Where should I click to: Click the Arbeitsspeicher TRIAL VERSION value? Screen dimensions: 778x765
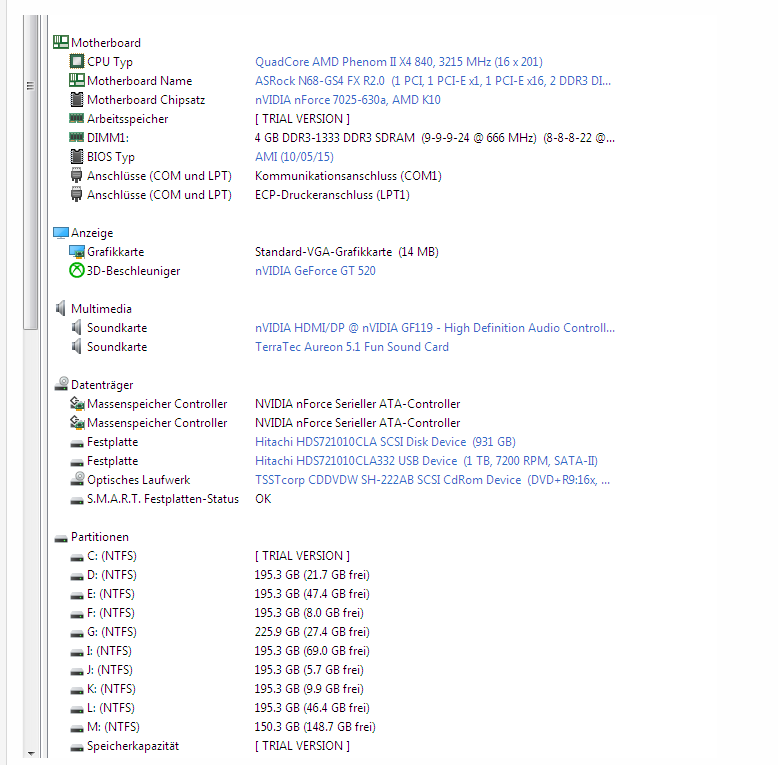tap(302, 119)
